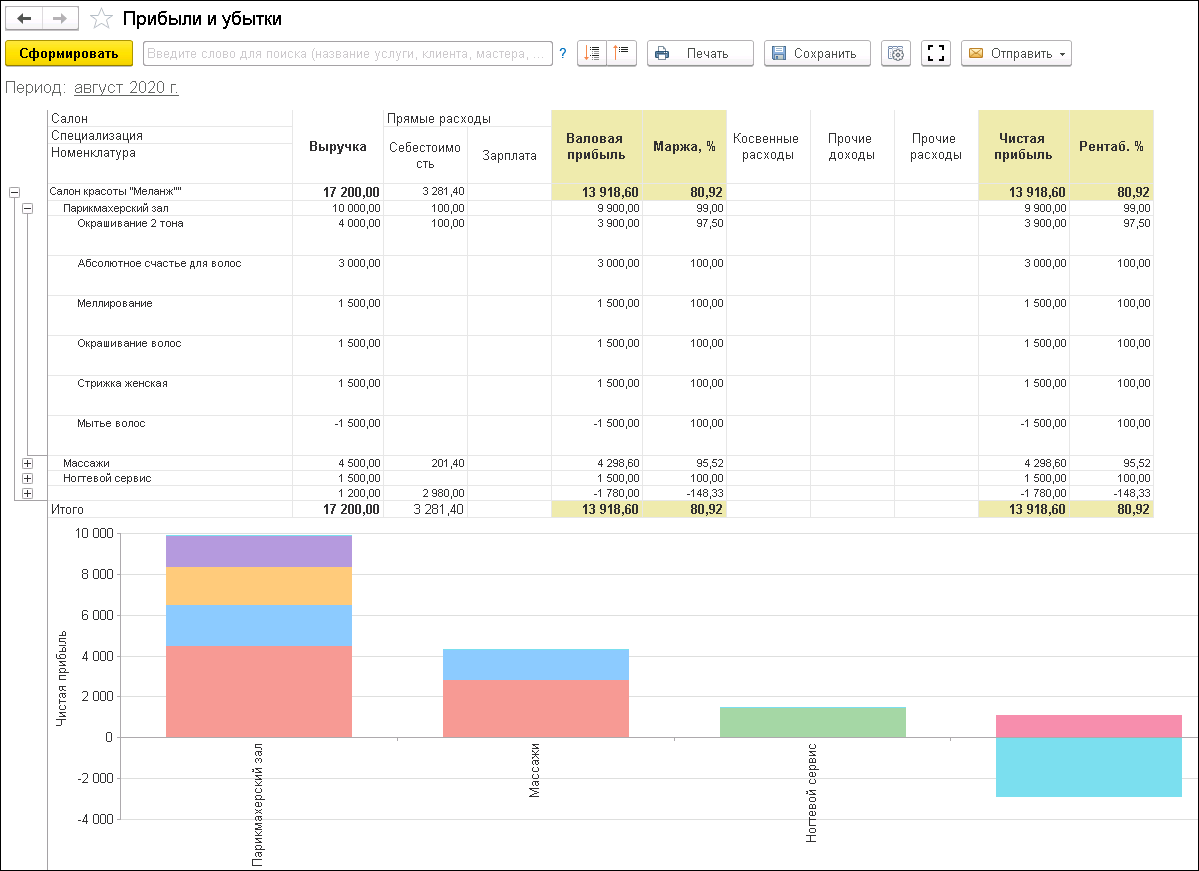Open report settings gear icon

896,53
